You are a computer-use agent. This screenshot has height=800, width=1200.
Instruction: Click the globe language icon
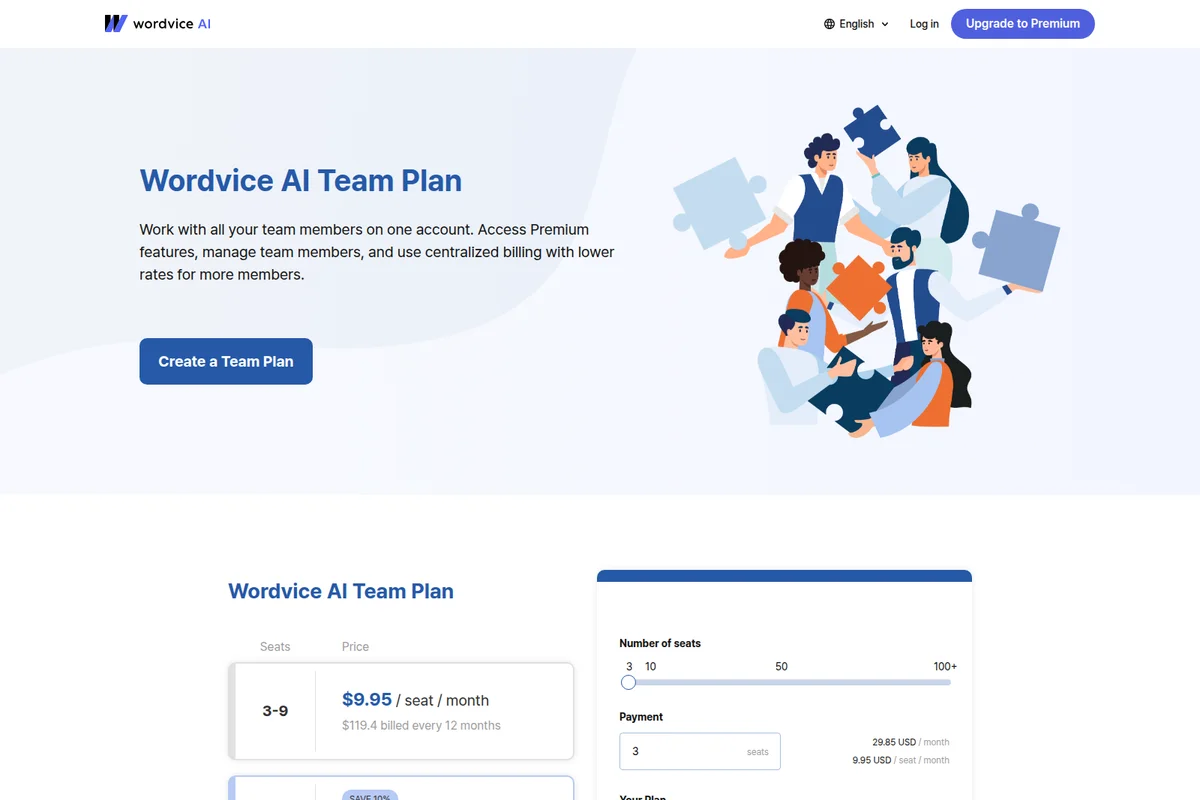point(828,23)
